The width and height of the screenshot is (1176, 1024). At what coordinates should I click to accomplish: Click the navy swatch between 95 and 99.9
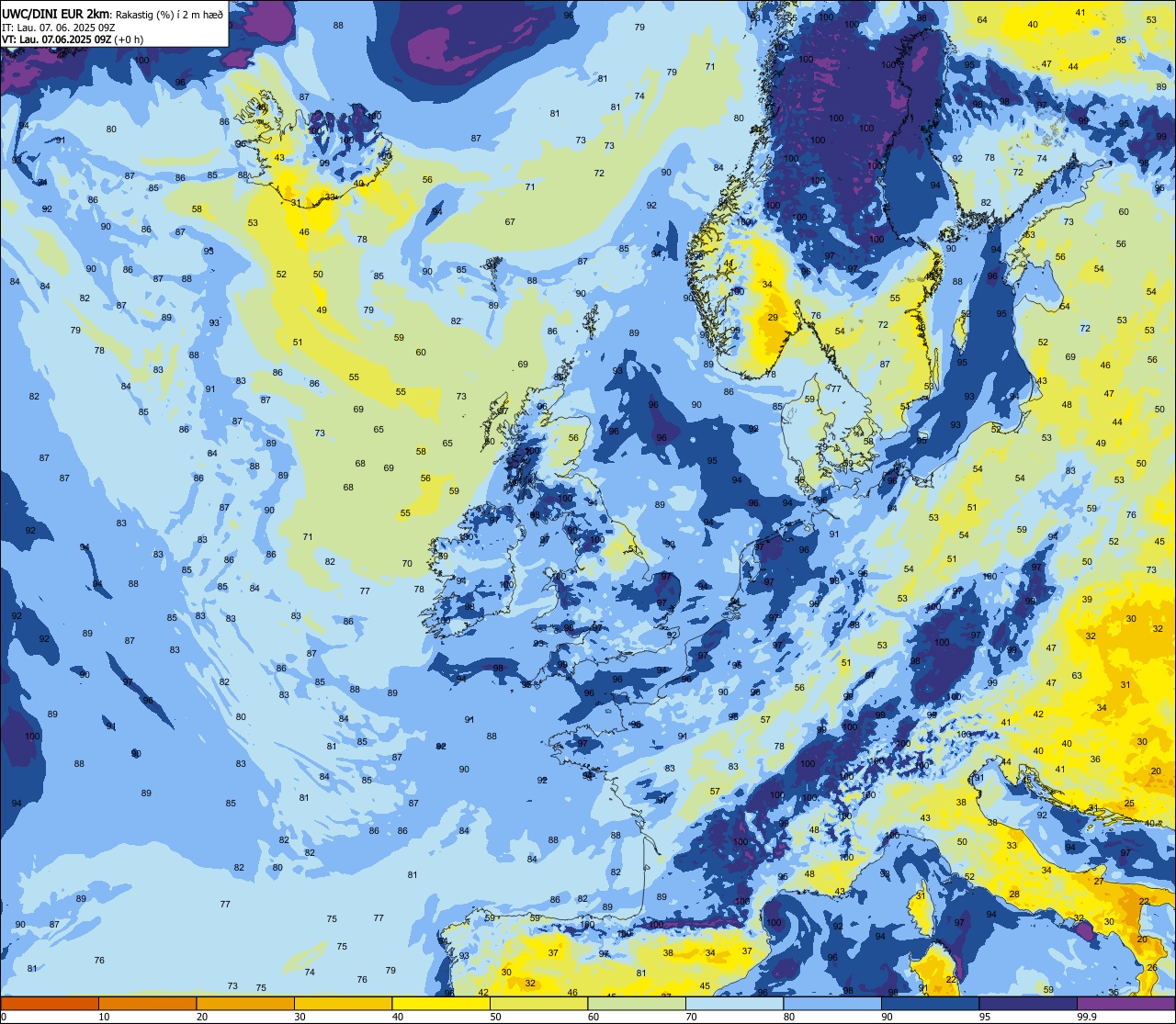tap(1028, 1003)
